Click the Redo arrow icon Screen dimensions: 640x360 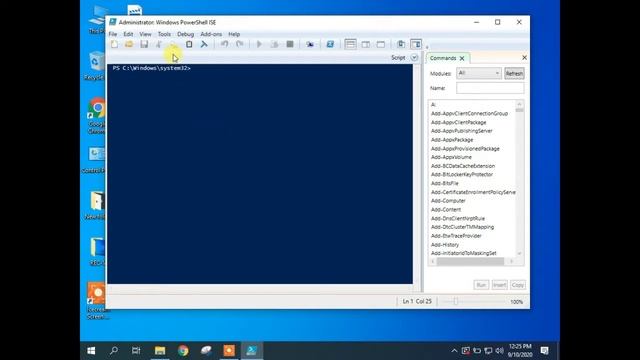tap(240, 44)
